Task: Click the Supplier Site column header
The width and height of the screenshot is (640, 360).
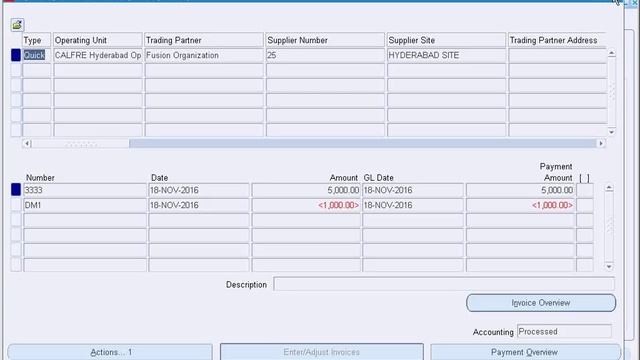Action: (447, 40)
